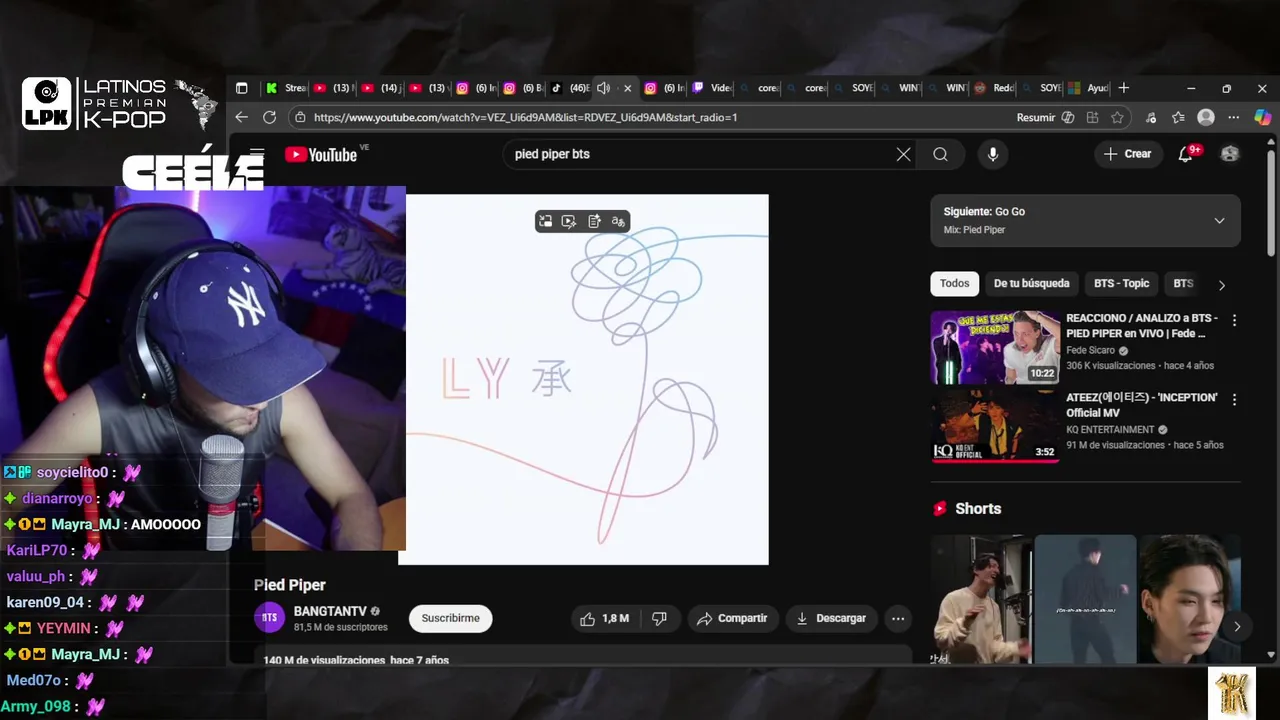
Task: Run search with the magnifier button
Action: coord(940,154)
